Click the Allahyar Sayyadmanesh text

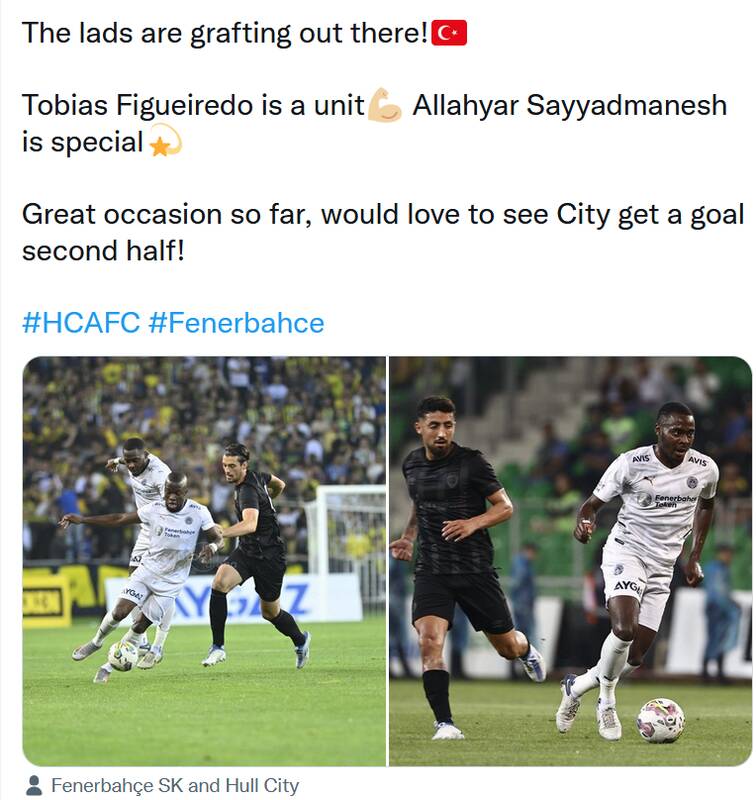coord(569,105)
